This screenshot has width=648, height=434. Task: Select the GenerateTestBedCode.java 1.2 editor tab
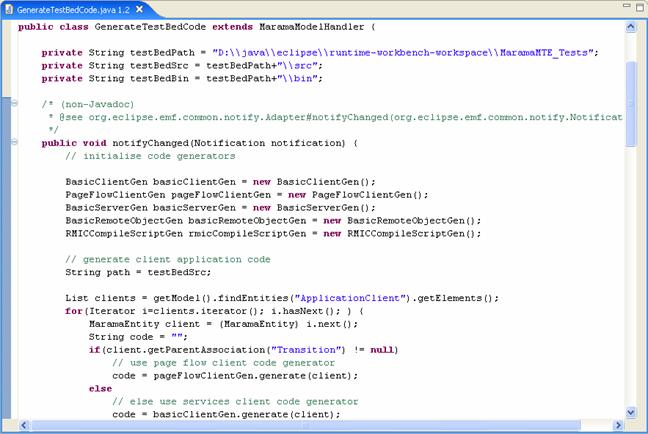tap(73, 10)
